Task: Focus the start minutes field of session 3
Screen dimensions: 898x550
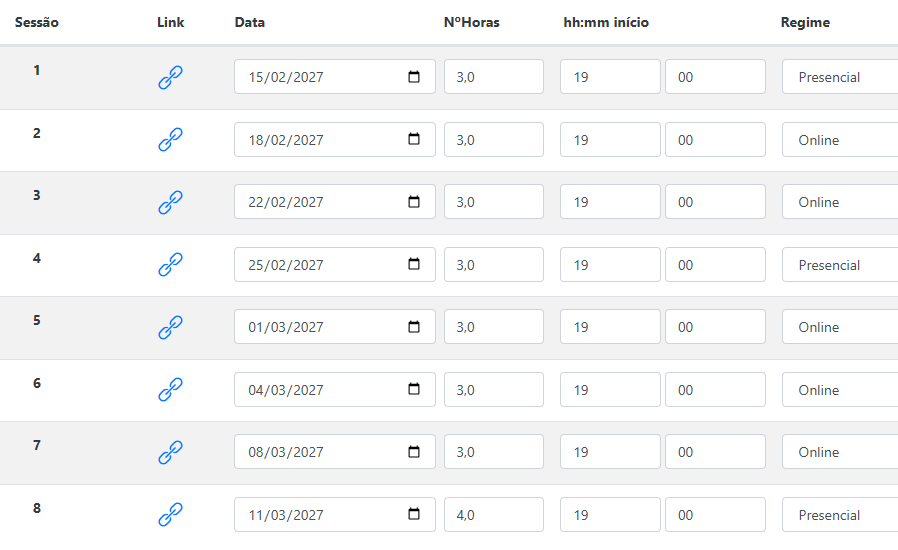Action: pyautogui.click(x=715, y=202)
